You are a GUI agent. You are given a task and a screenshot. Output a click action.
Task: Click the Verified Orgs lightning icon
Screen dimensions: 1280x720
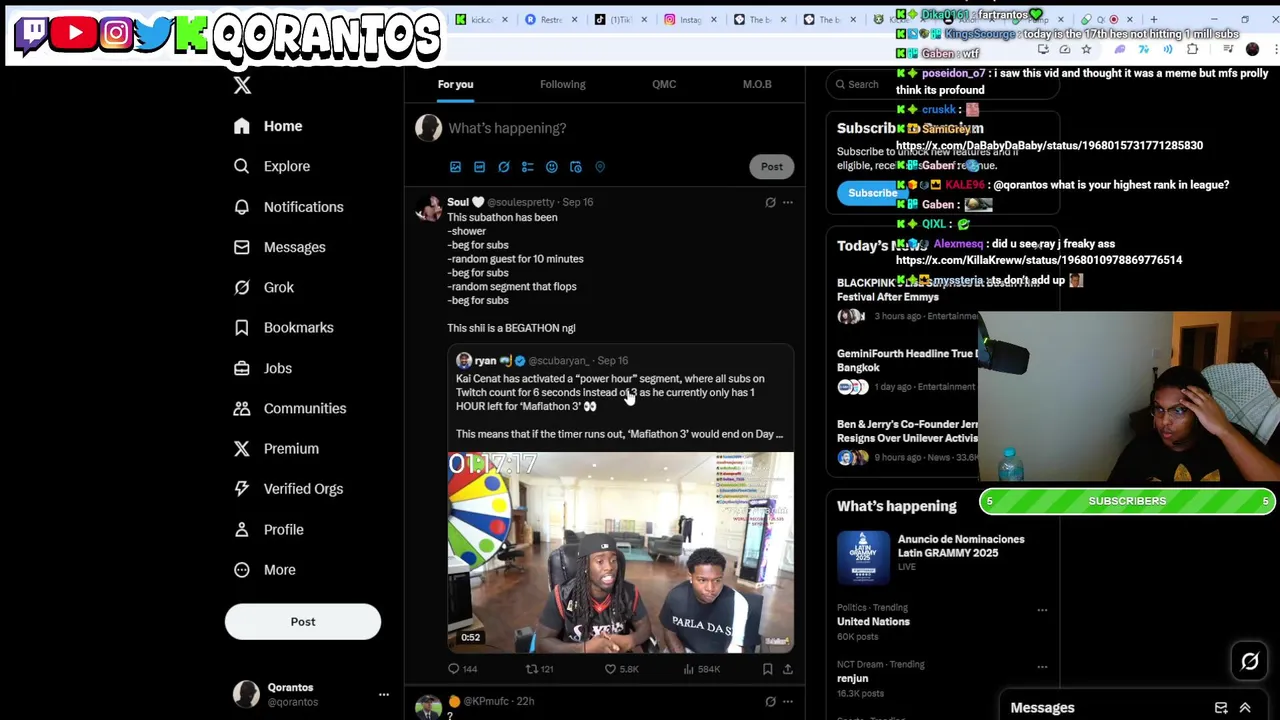click(241, 489)
